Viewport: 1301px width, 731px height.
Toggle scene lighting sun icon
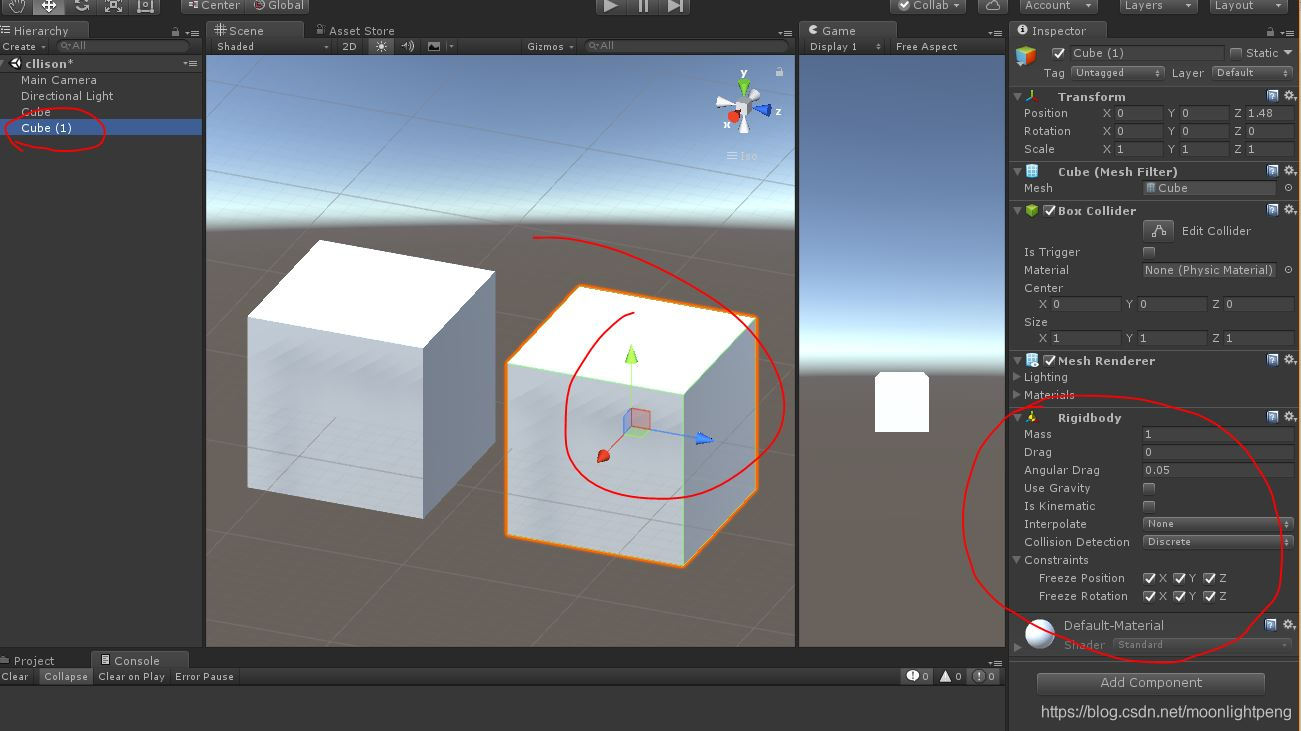click(381, 46)
